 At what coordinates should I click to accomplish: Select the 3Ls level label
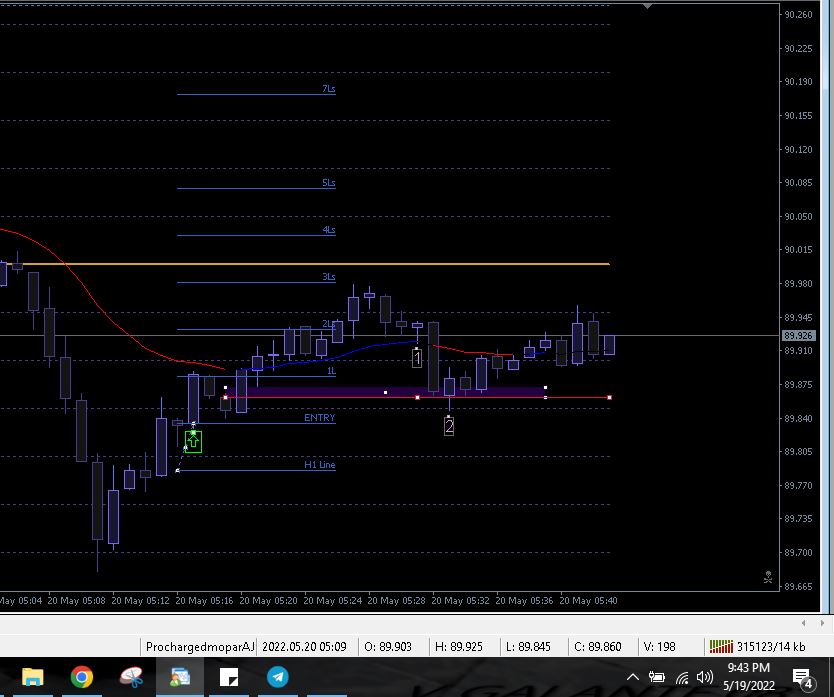329,276
